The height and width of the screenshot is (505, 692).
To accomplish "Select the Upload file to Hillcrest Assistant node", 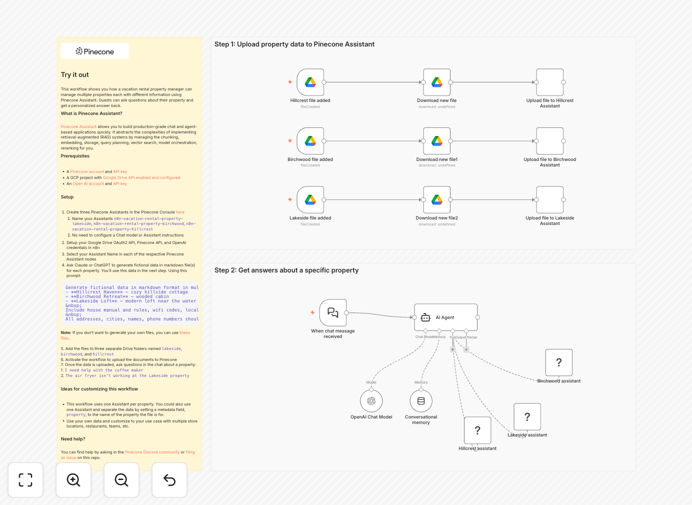I will 550,82.
